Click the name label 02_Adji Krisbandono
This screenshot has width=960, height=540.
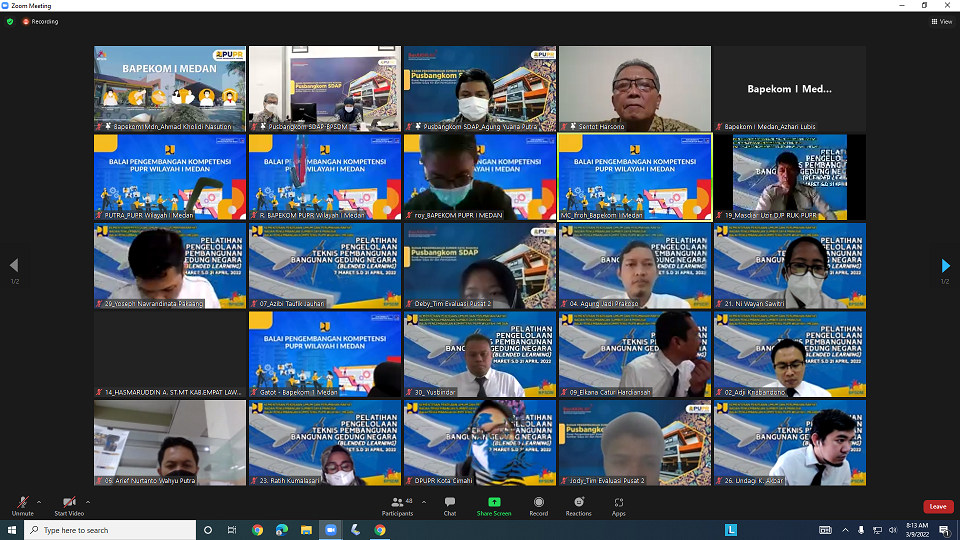tap(754, 392)
